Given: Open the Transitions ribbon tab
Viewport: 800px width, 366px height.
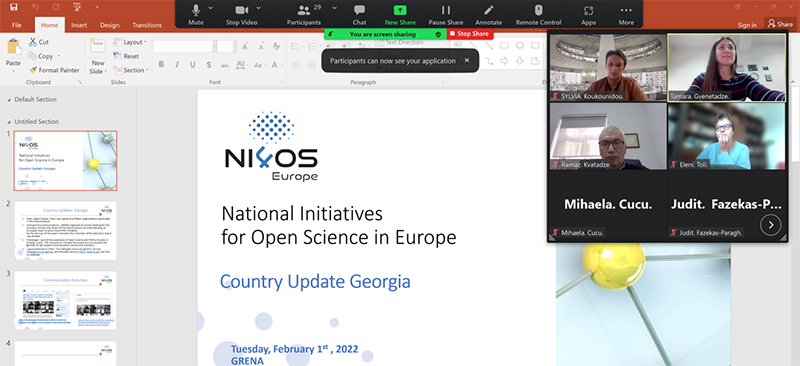Looking at the screenshot, I should point(147,25).
